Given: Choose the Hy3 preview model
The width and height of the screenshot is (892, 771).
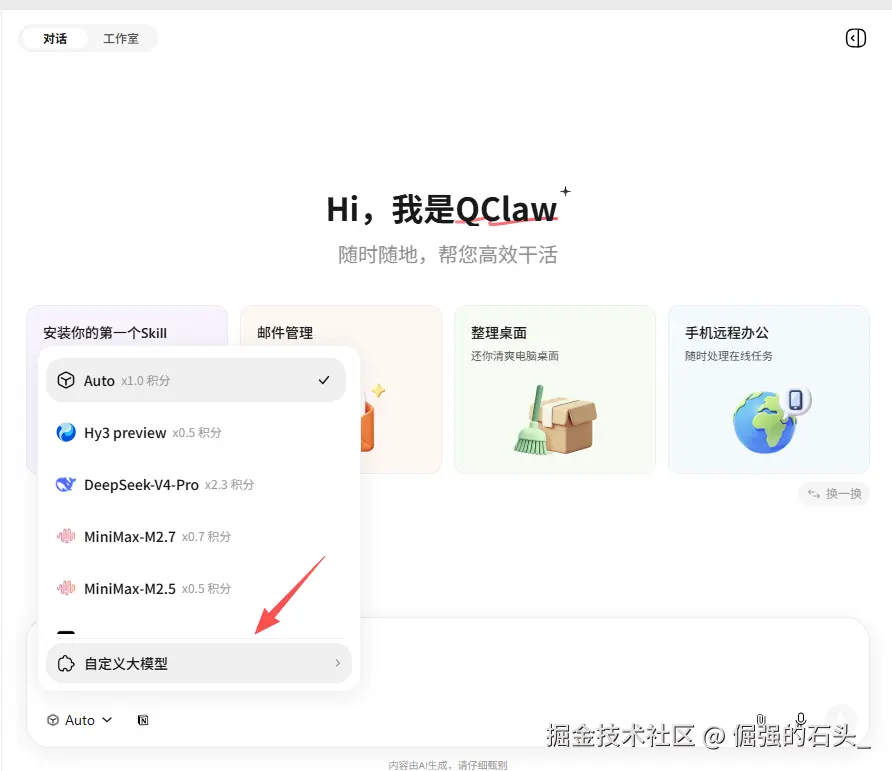Looking at the screenshot, I should coord(196,432).
